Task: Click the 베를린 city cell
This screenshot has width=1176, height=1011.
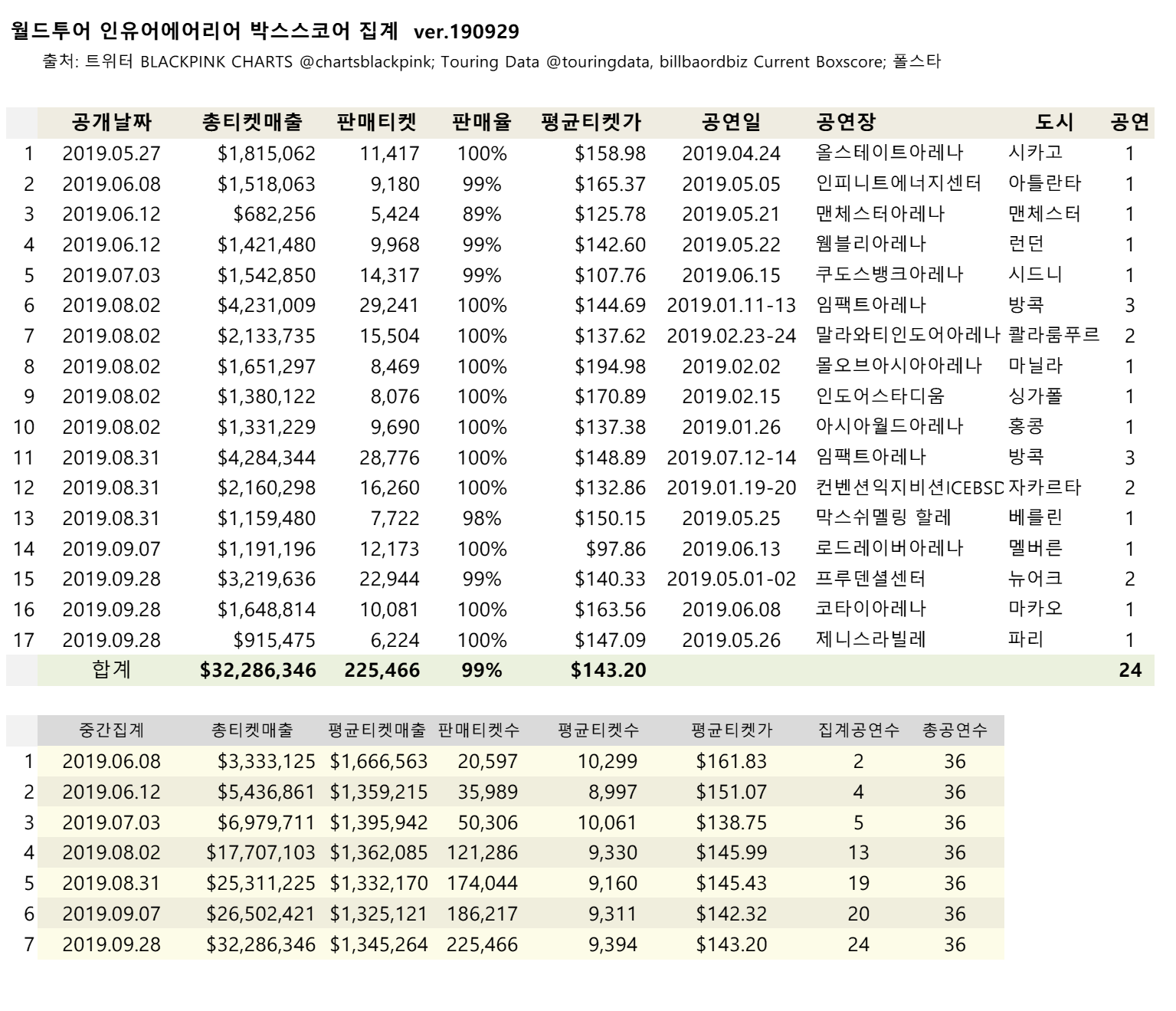Action: coord(1036,517)
